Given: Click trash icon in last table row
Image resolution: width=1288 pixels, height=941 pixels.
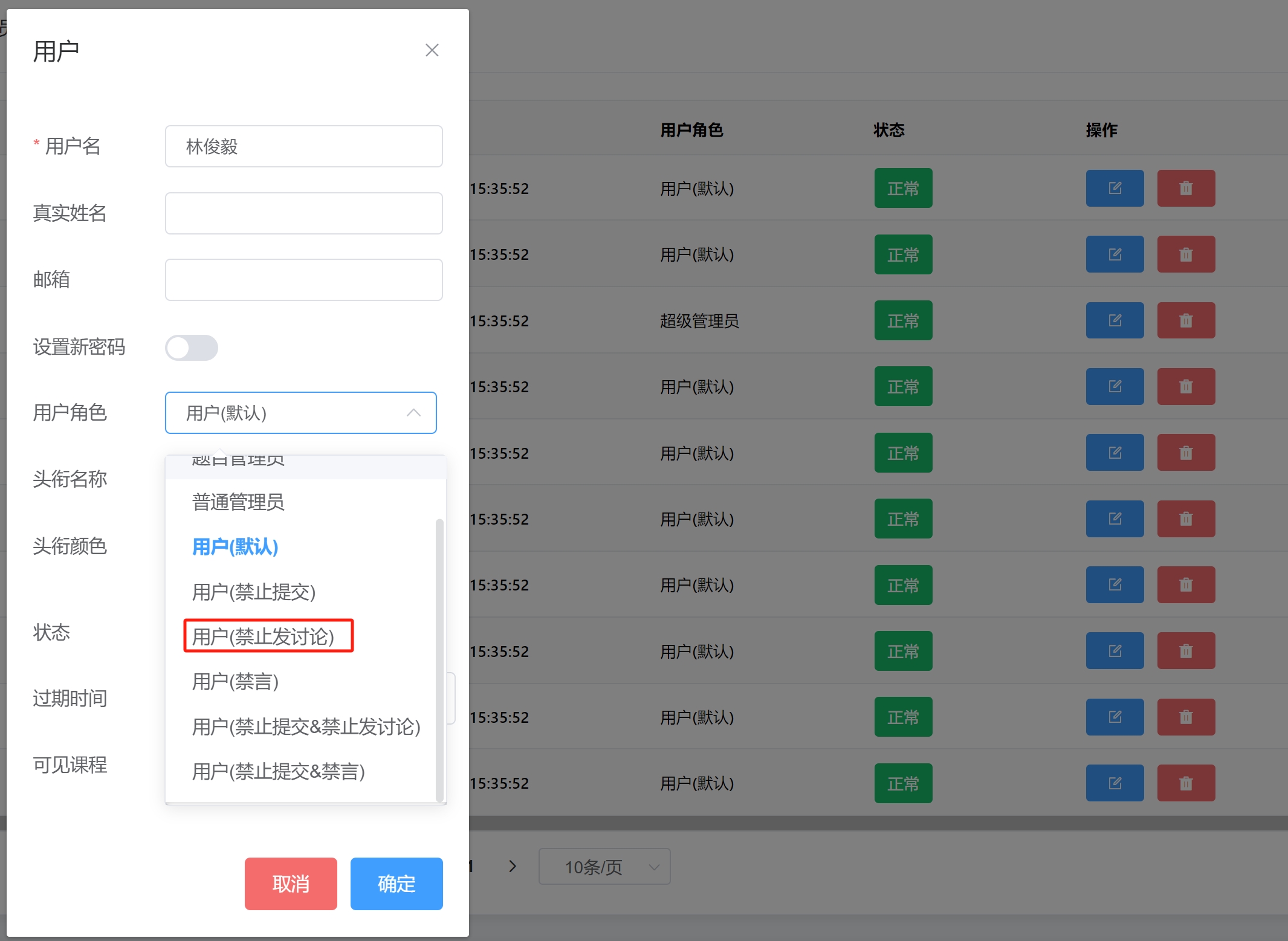Looking at the screenshot, I should point(1185,783).
